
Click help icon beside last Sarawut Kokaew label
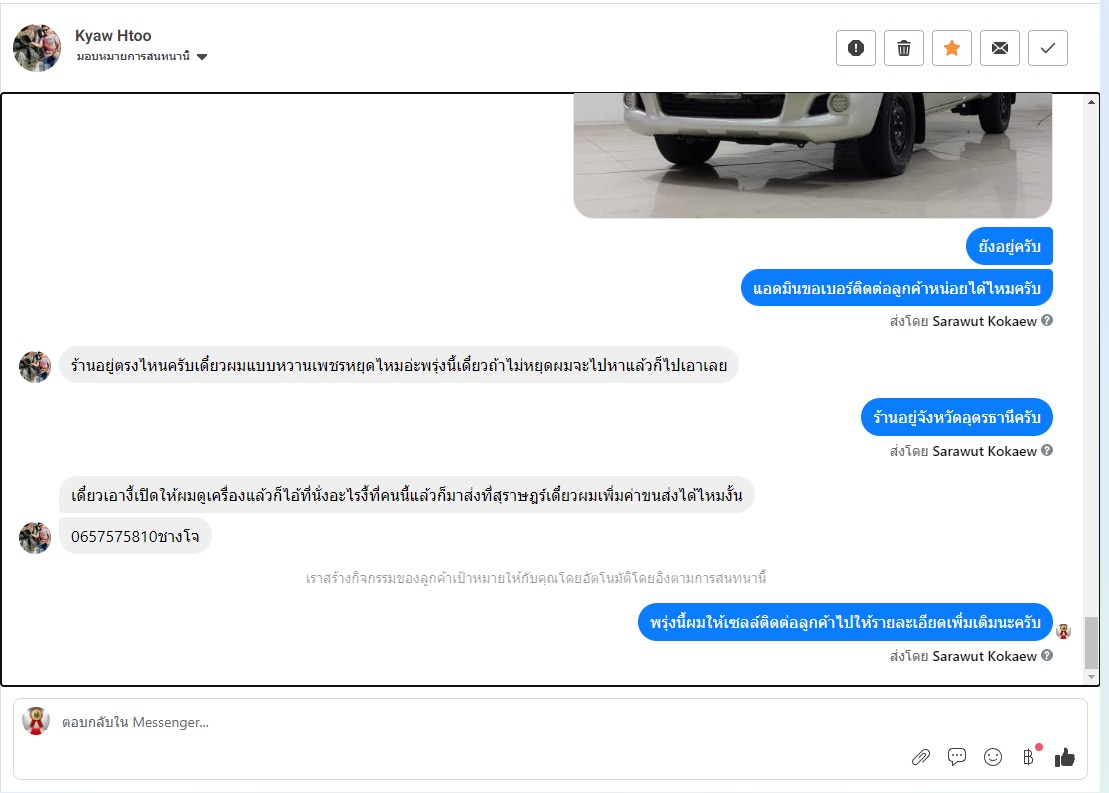1047,656
